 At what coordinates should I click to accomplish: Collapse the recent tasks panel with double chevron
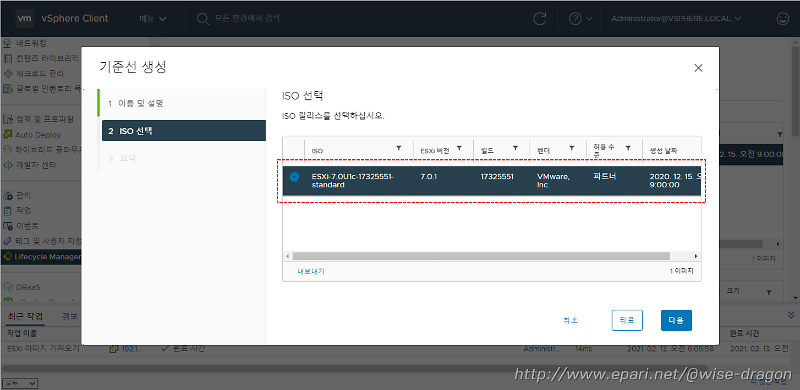791,314
